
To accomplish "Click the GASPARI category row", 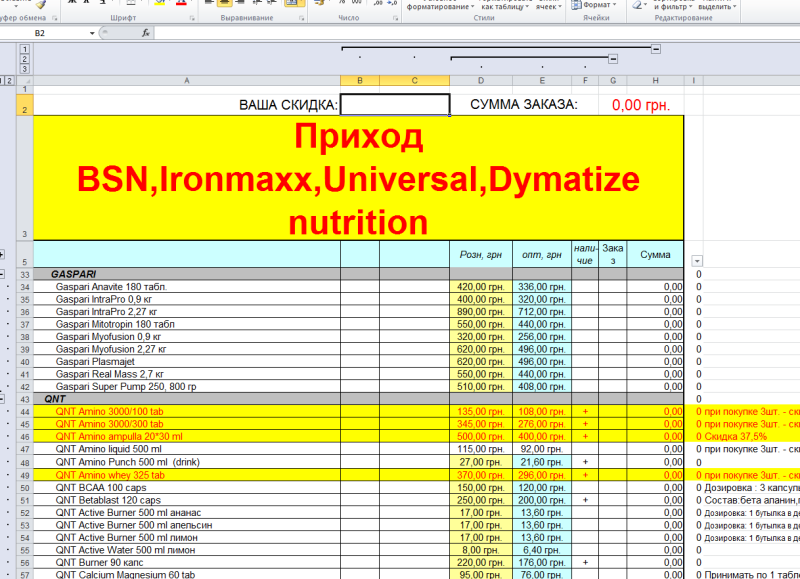I will pyautogui.click(x=358, y=274).
